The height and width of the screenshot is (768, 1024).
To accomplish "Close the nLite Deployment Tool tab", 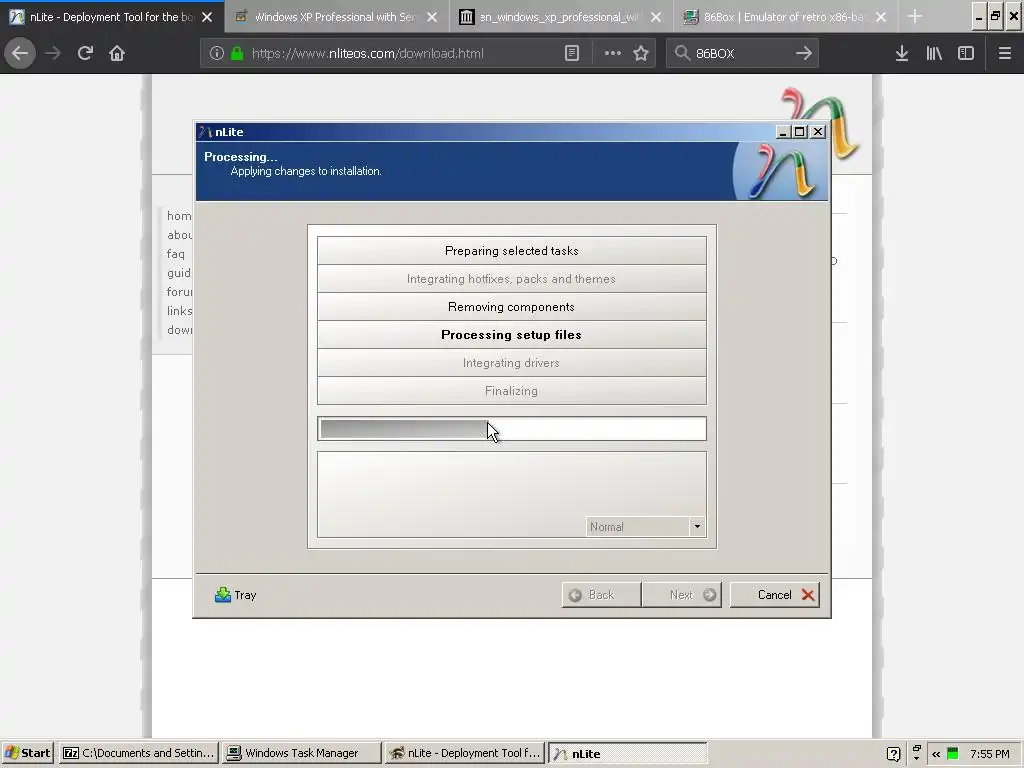I will [x=207, y=17].
